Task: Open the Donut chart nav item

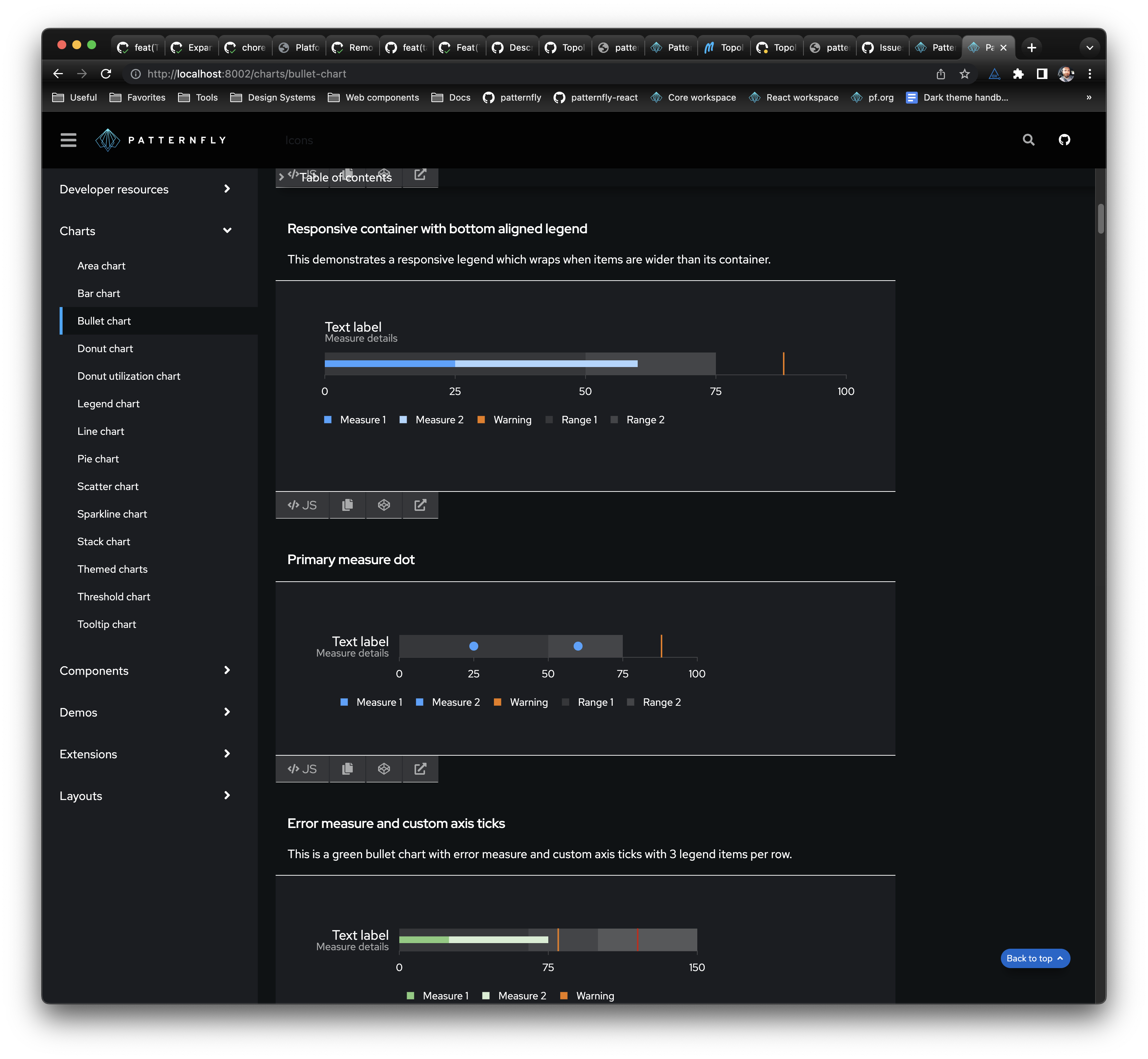Action: 105,348
